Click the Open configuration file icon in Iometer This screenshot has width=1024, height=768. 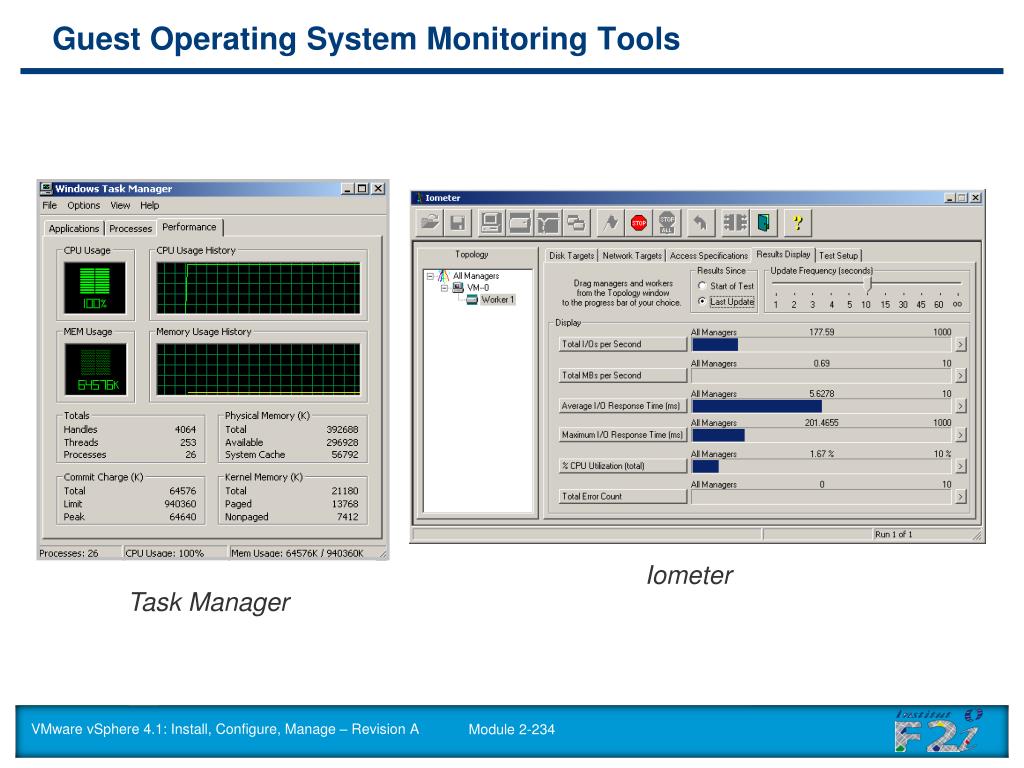point(430,223)
